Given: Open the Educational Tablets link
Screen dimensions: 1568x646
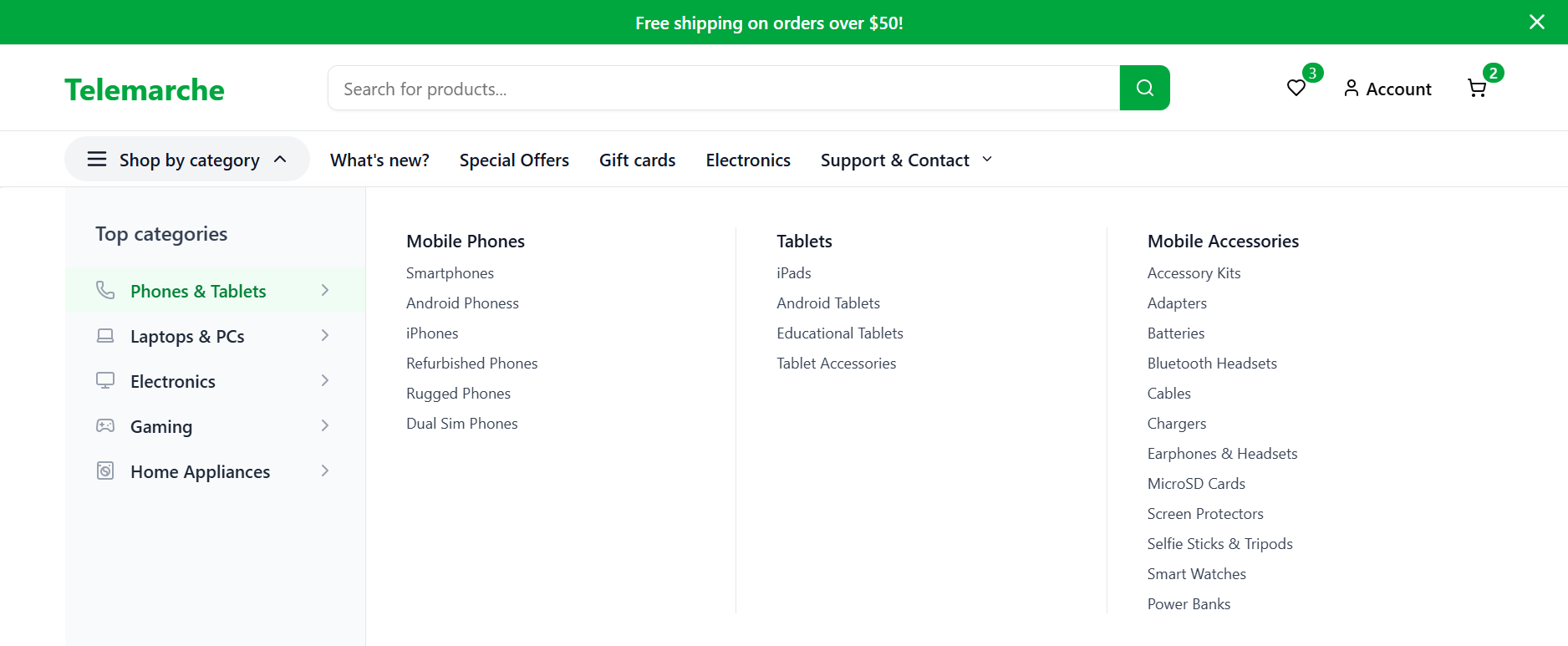Looking at the screenshot, I should click(839, 333).
